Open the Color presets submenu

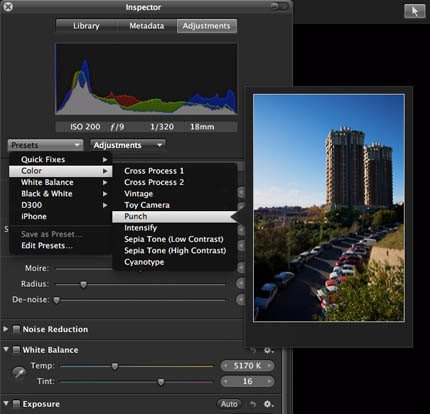click(x=61, y=171)
